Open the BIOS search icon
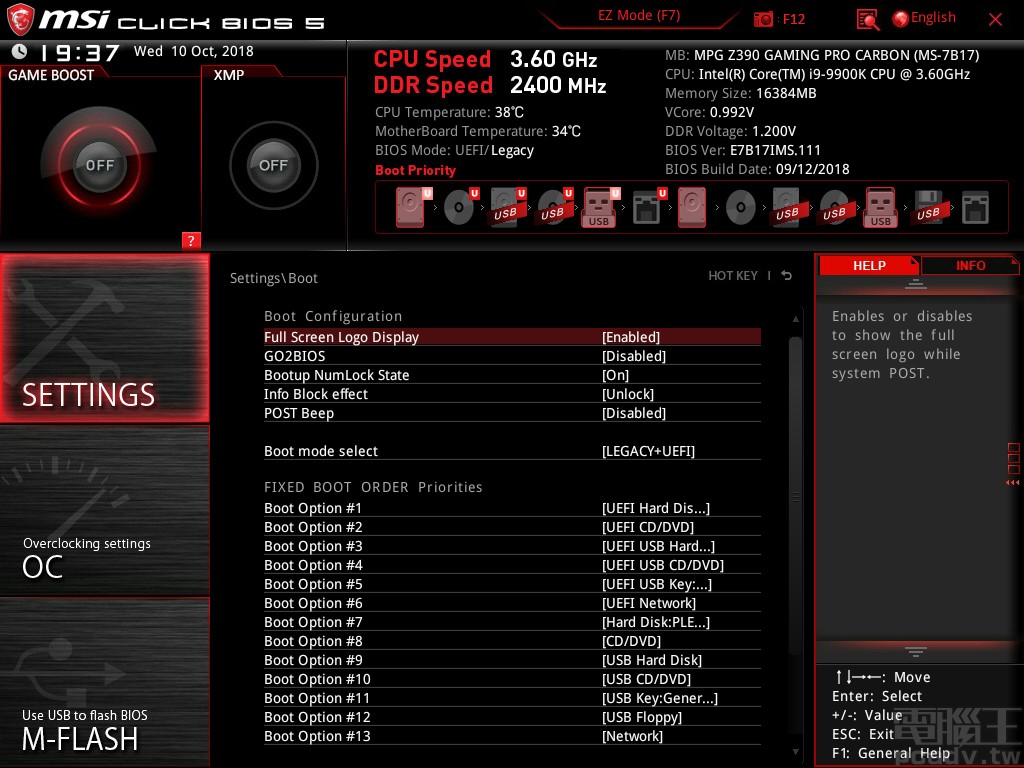This screenshot has width=1024, height=768. pyautogui.click(x=867, y=20)
